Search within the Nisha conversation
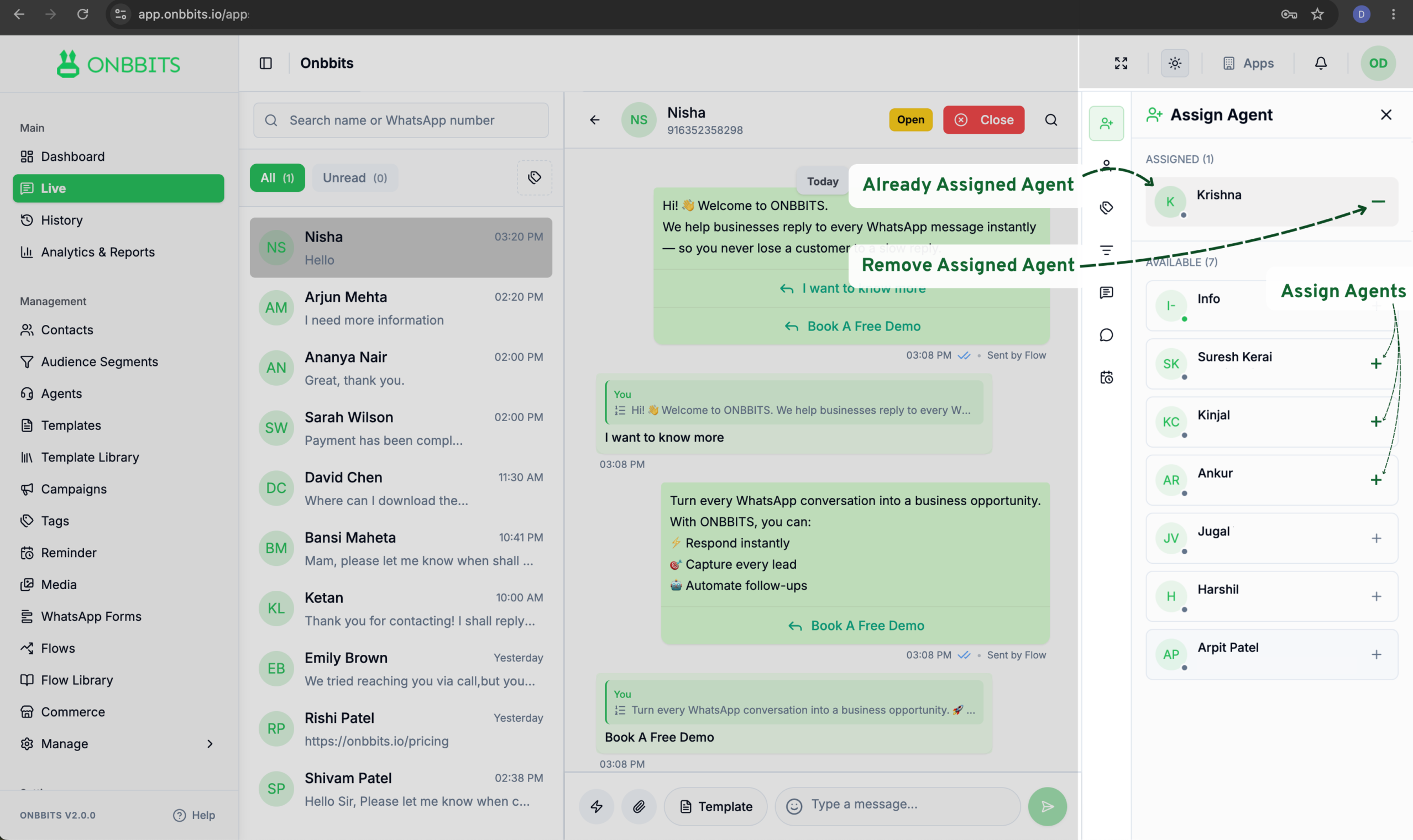Viewport: 1413px width, 840px height. (1051, 119)
